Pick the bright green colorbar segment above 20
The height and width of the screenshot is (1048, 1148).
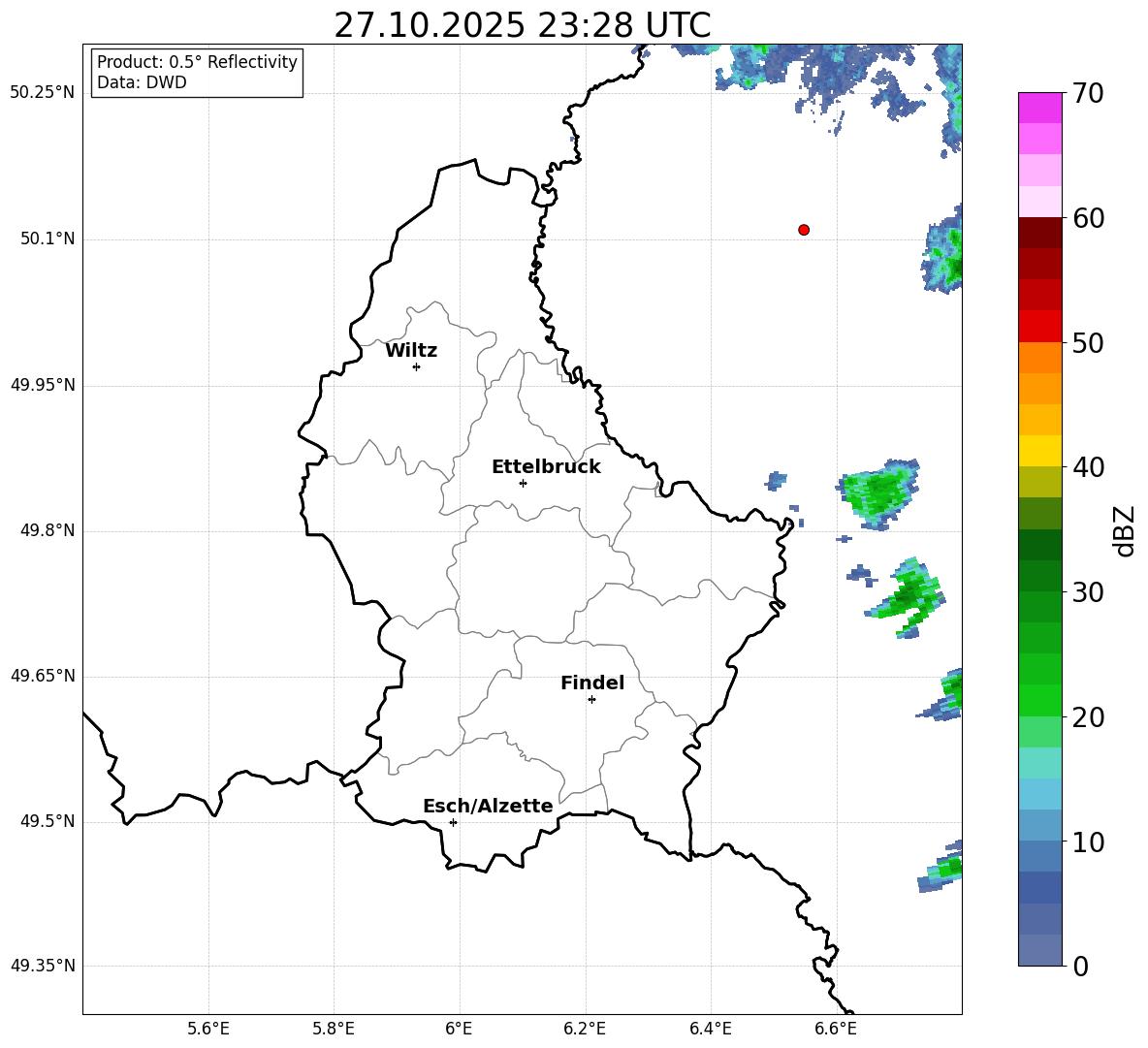1040,700
